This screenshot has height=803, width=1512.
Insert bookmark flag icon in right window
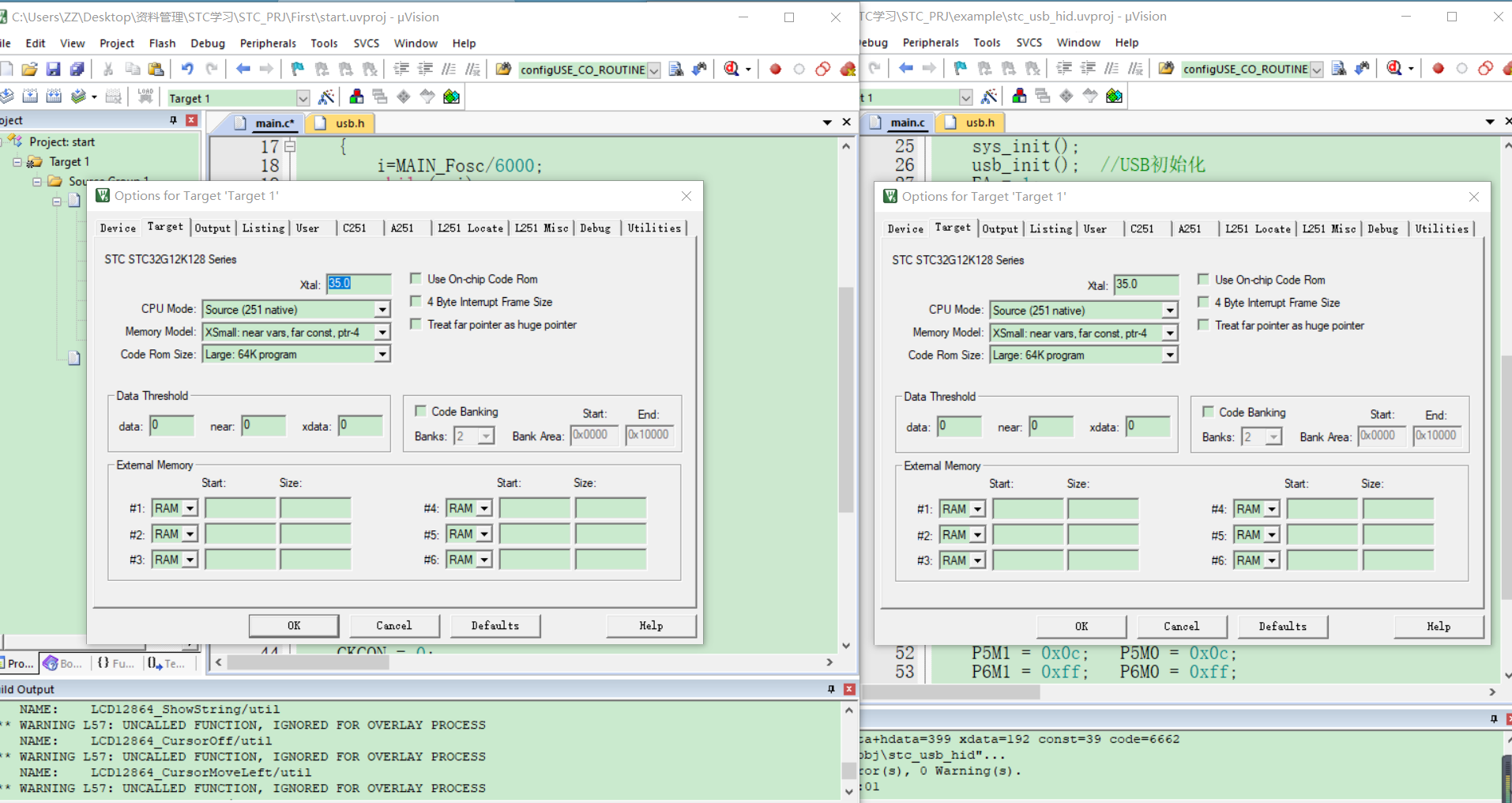pyautogui.click(x=961, y=69)
